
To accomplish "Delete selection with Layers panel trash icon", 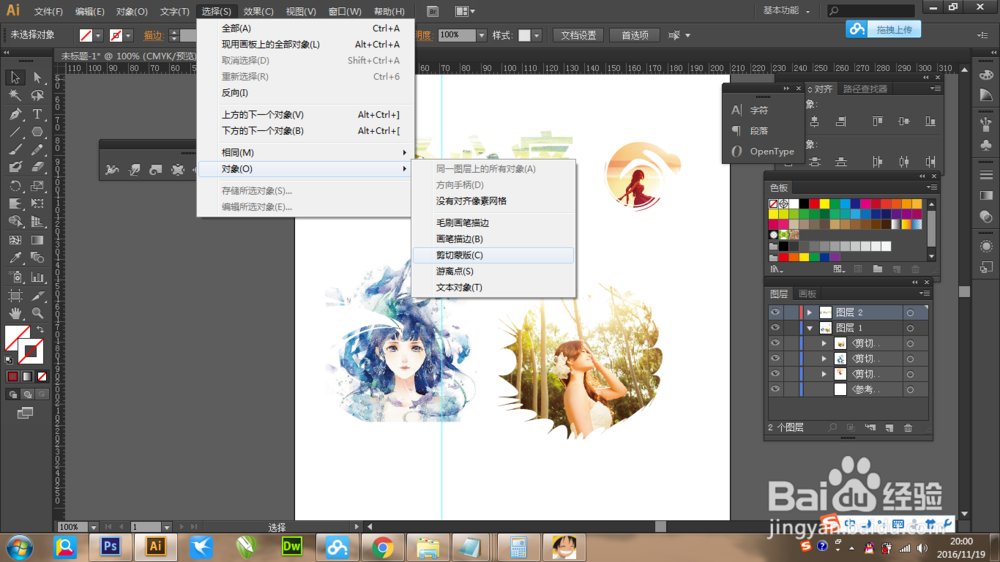I will coord(908,427).
